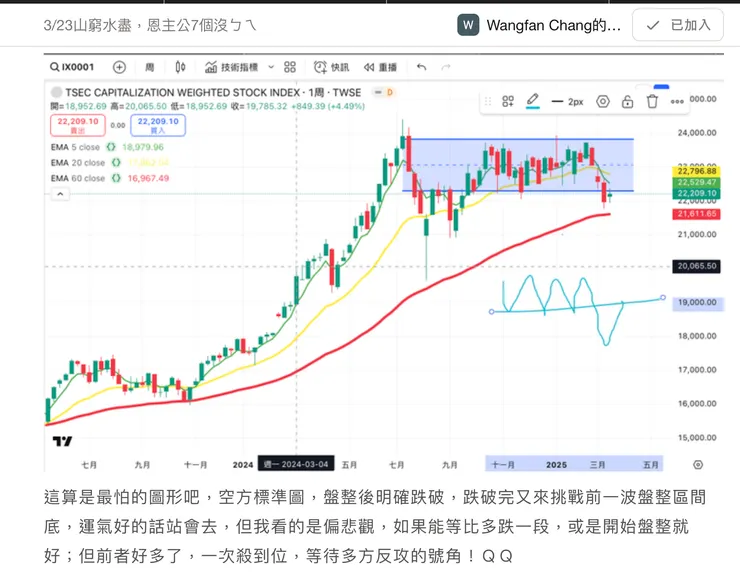Click the D data-delay badge
This screenshot has height=579, width=740.
coord(390,92)
